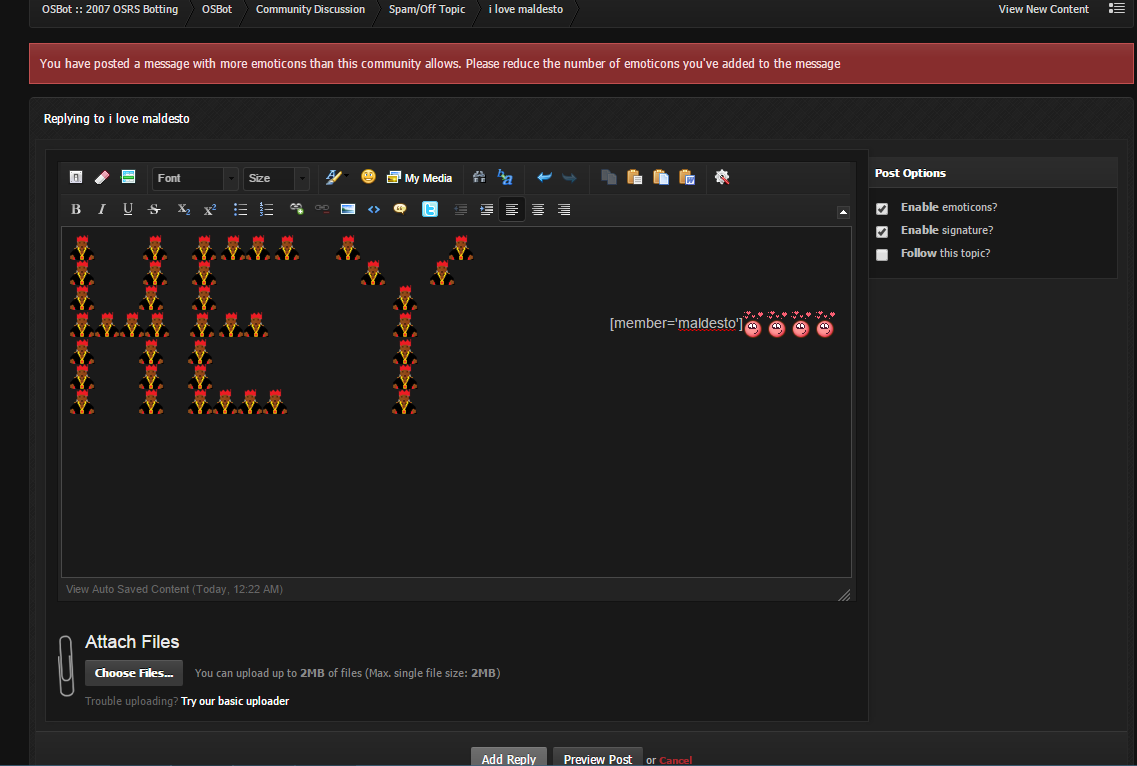Click Choose Files button
This screenshot has height=766, width=1137.
tap(134, 673)
